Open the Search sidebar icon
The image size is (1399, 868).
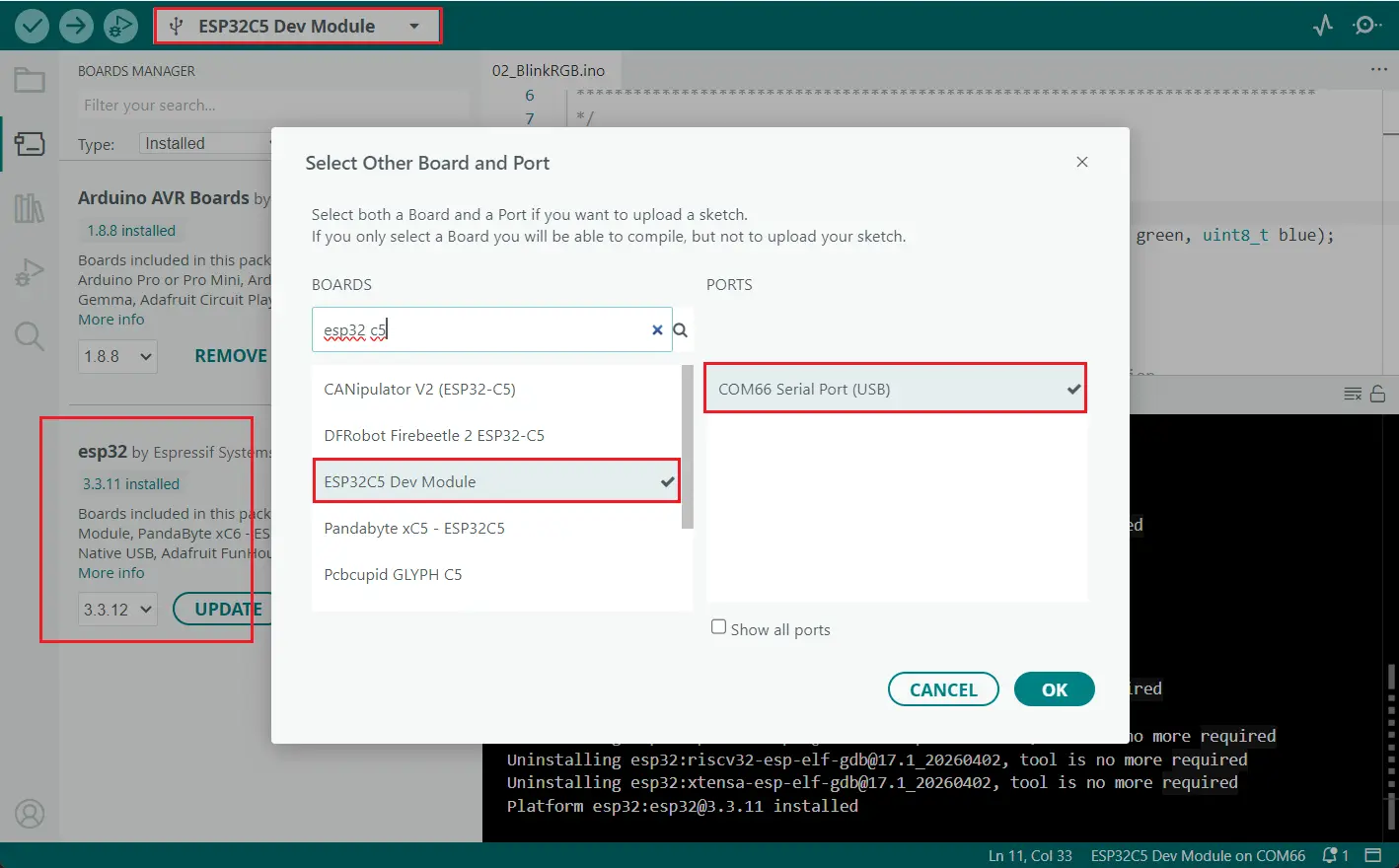pos(30,336)
